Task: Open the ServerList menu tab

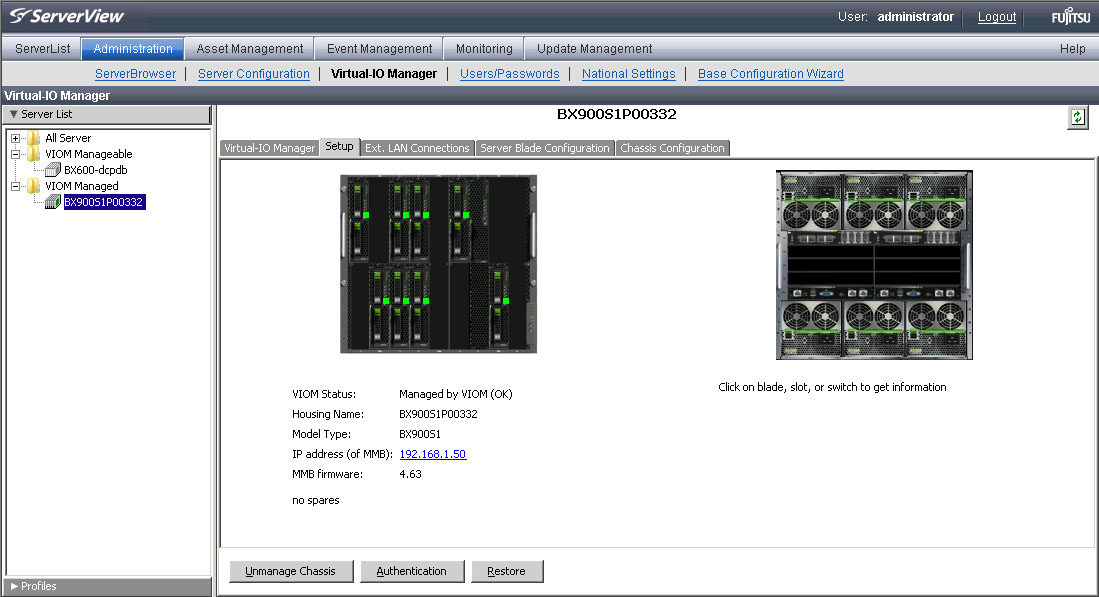Action: (x=42, y=48)
